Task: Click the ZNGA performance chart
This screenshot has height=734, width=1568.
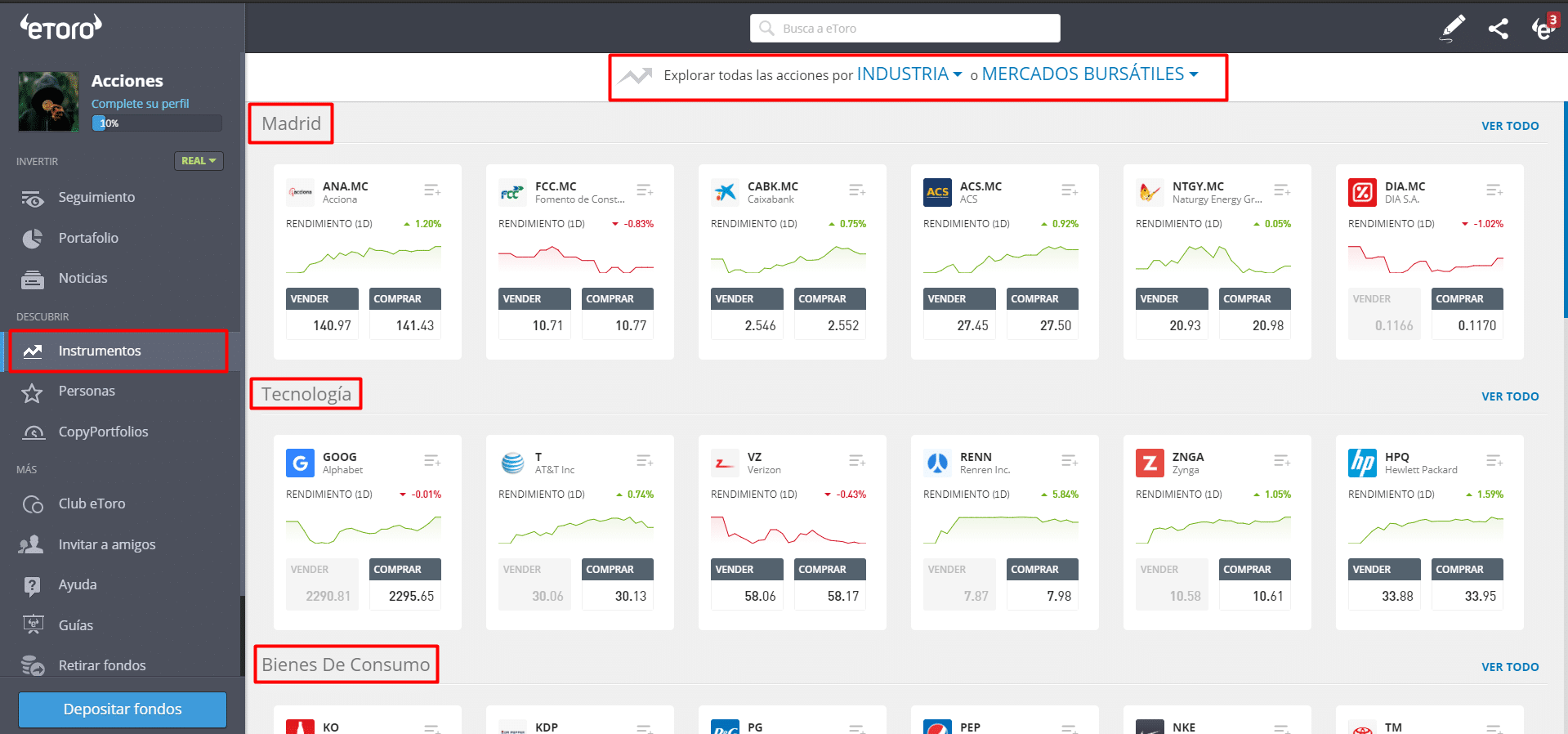Action: coord(1213,529)
